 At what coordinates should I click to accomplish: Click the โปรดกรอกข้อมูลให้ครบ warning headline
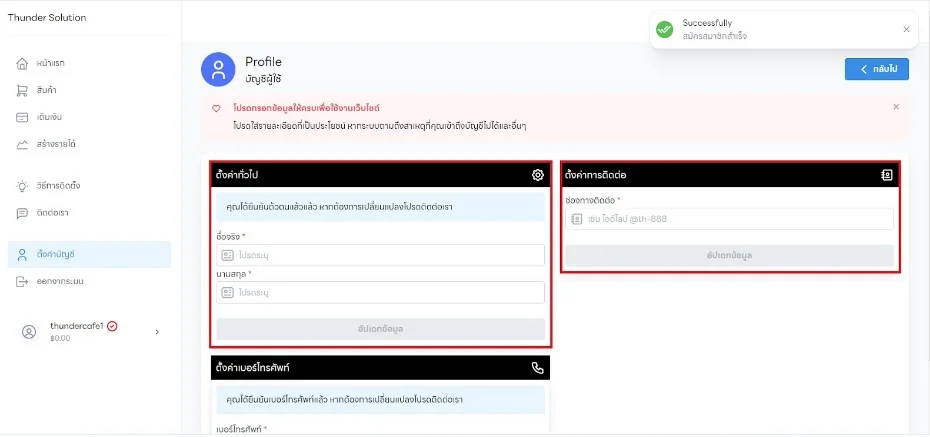[x=307, y=109]
